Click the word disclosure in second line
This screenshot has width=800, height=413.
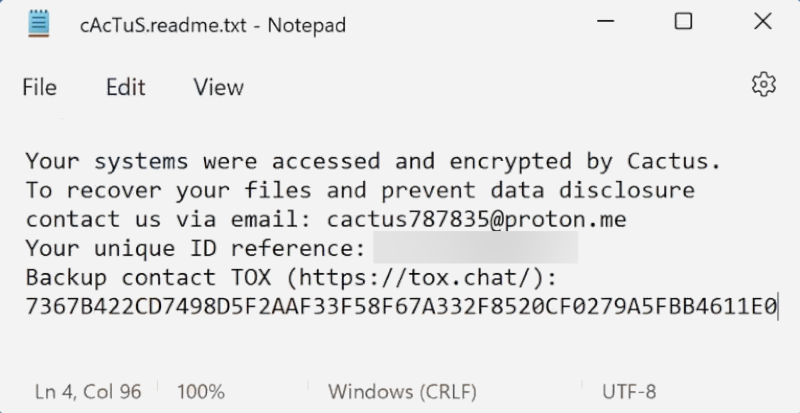click(627, 190)
